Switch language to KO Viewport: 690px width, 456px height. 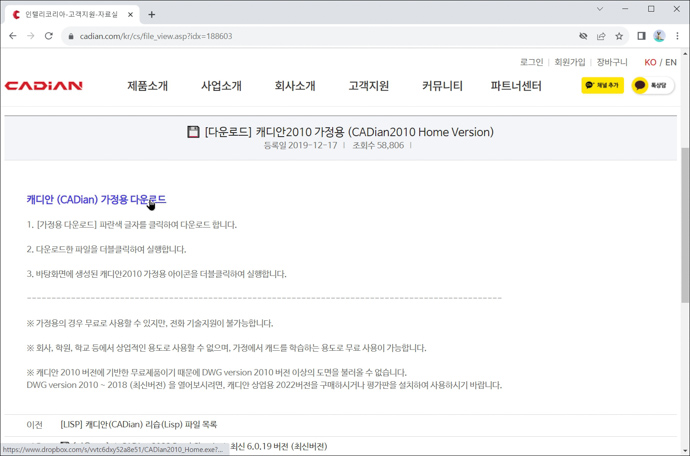(650, 63)
